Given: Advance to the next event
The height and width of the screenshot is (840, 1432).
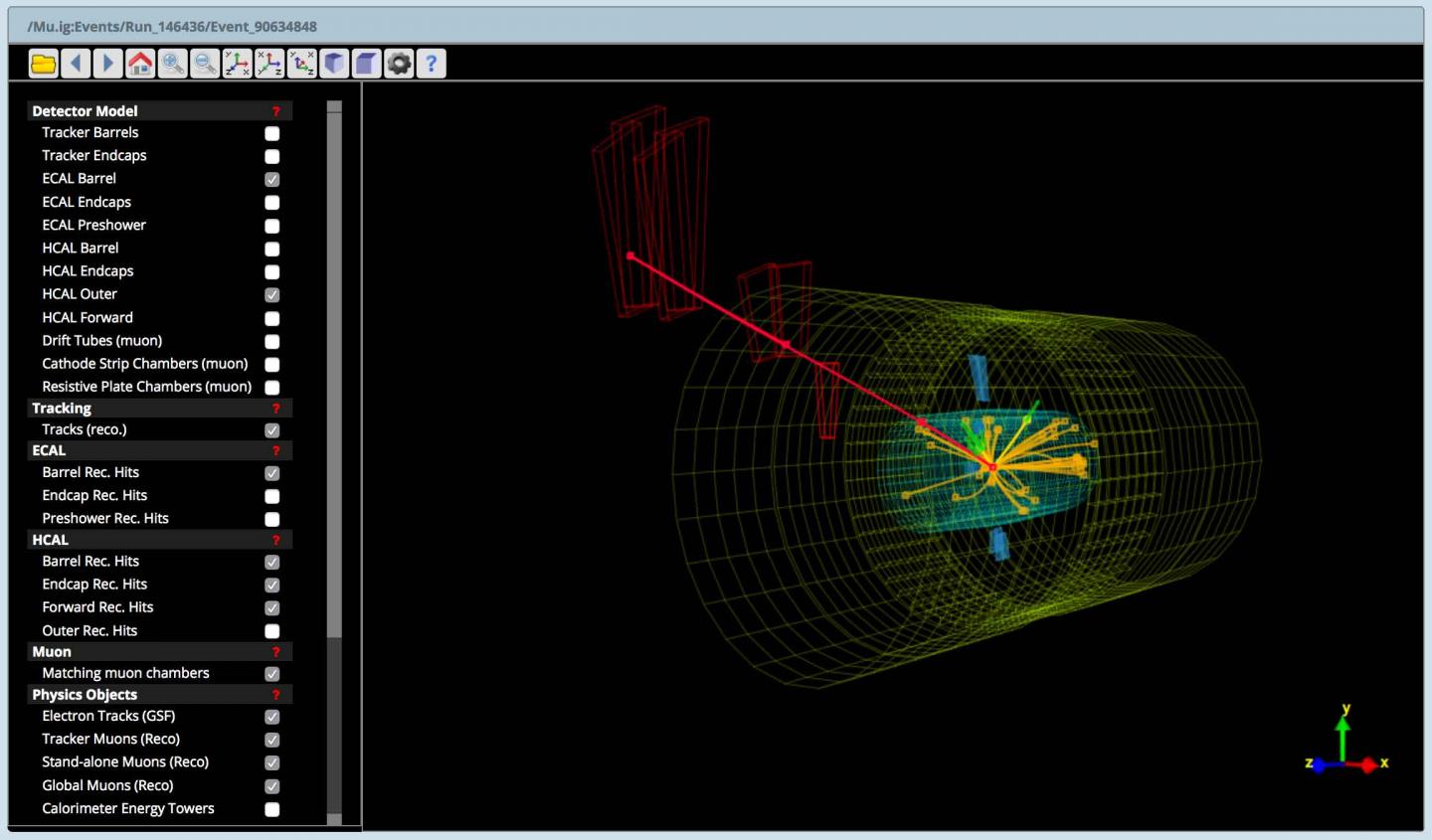Looking at the screenshot, I should click(107, 63).
